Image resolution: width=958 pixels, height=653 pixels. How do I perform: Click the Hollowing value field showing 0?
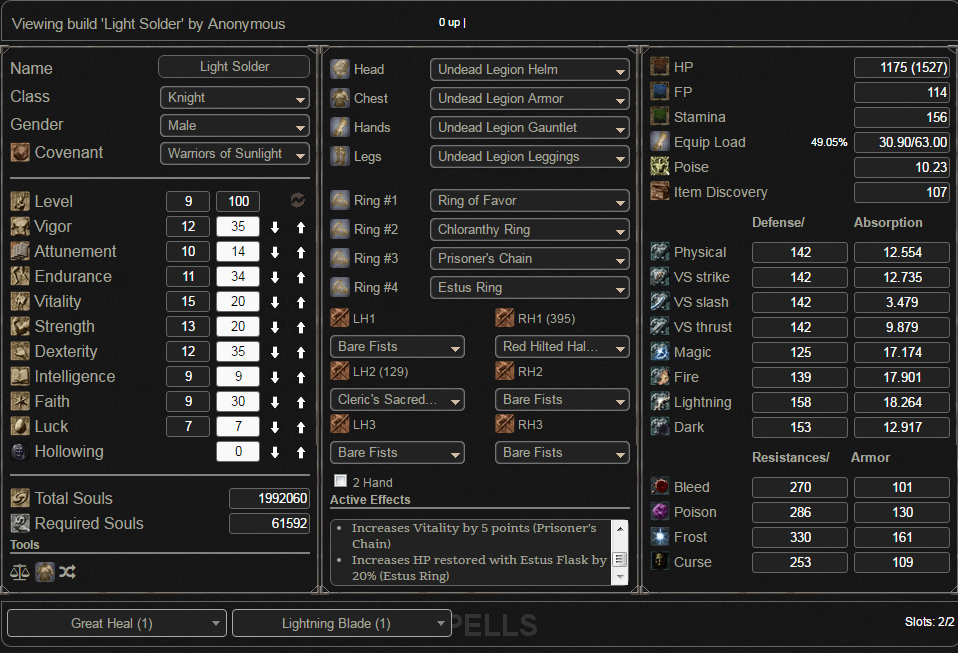pos(238,451)
